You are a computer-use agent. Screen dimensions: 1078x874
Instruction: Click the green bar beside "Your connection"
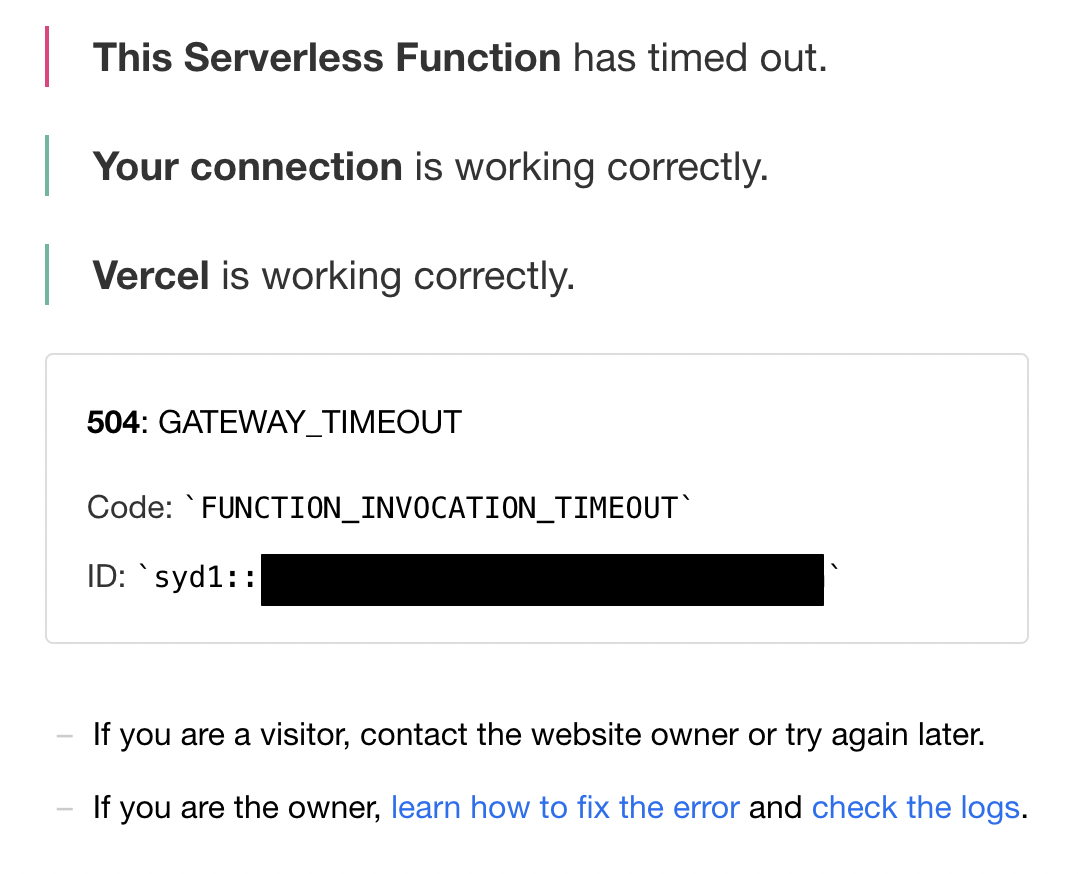pos(47,167)
